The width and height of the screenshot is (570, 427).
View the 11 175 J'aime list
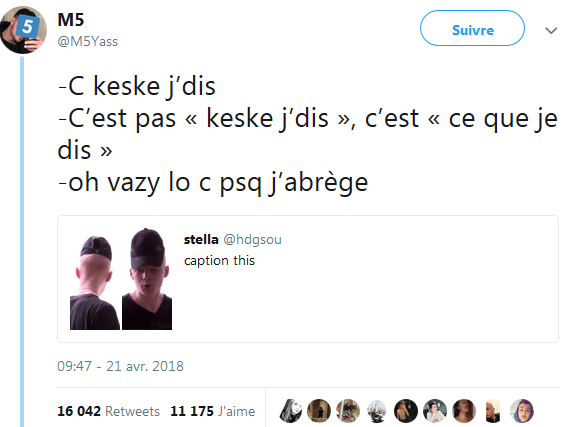[x=213, y=411]
